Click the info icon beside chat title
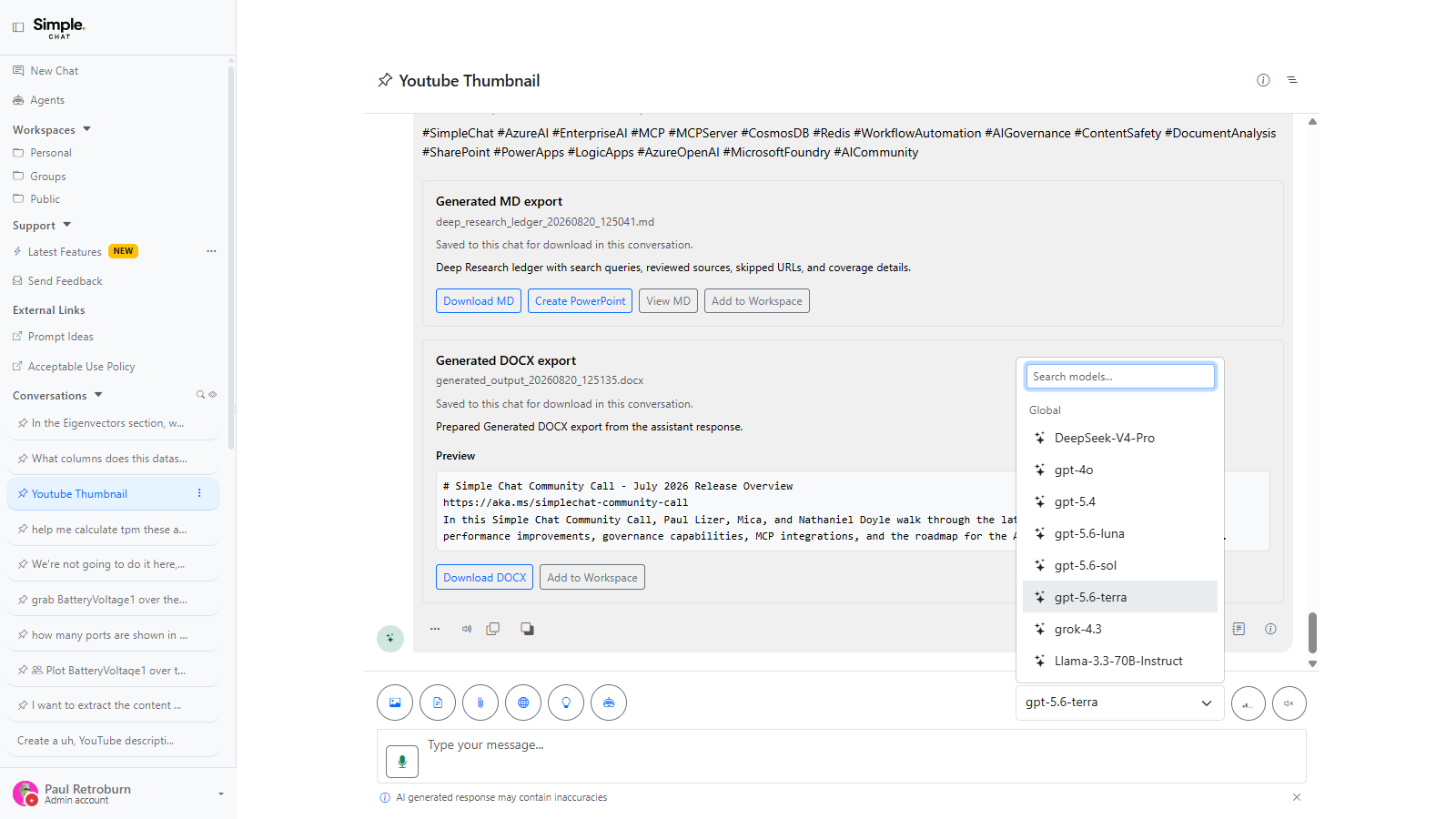Screen dimensions: 1456x819 point(1263,80)
